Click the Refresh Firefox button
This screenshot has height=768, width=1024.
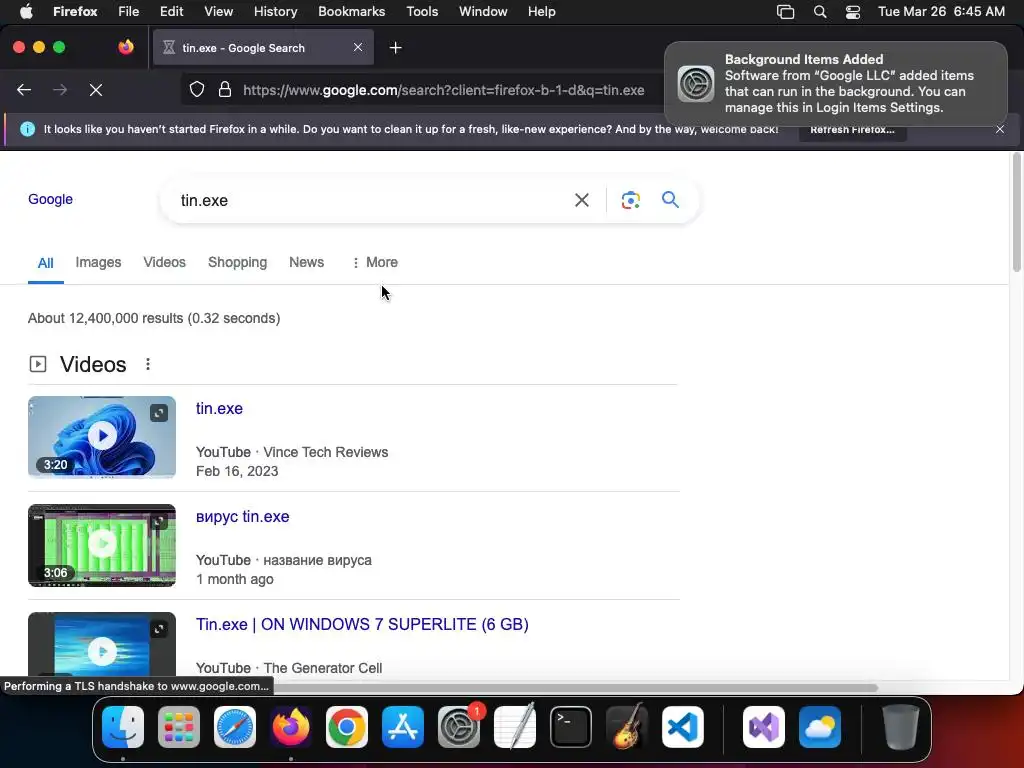pos(852,129)
